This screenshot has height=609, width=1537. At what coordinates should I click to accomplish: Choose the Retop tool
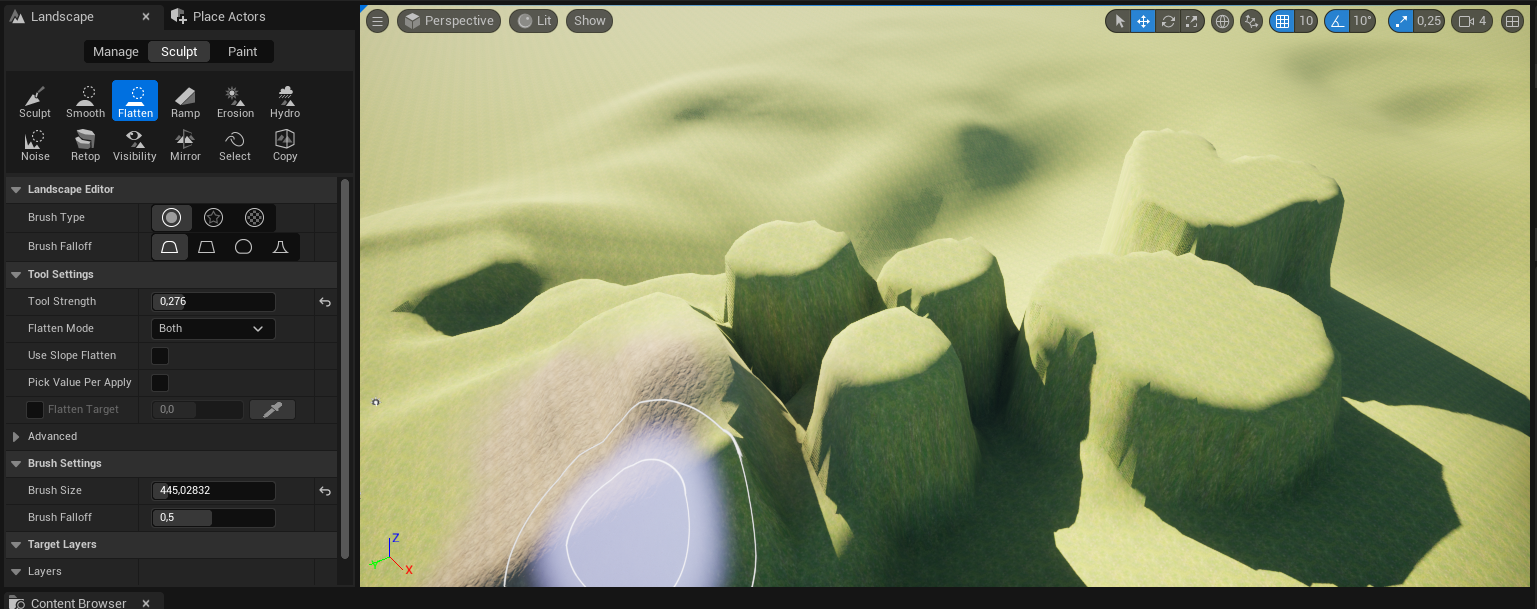85,144
